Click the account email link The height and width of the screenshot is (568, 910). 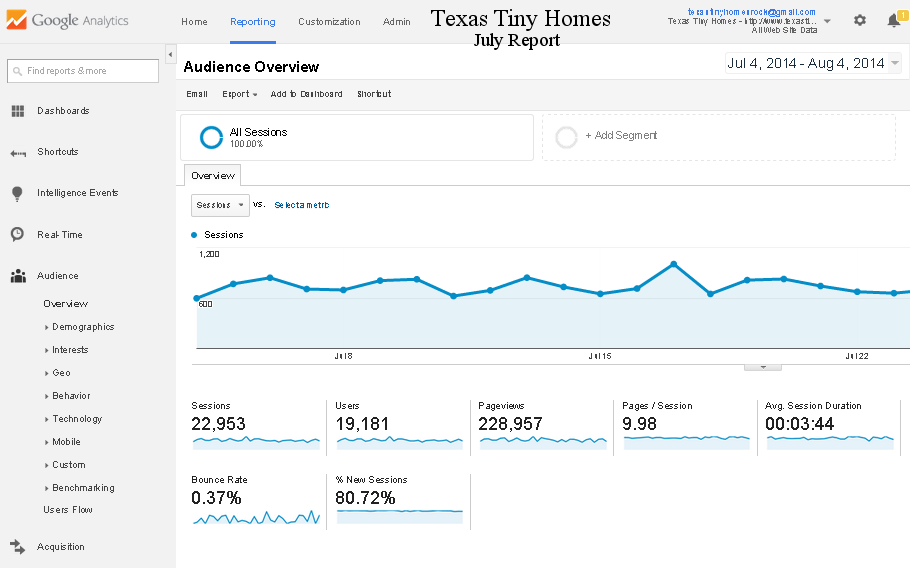pos(752,12)
